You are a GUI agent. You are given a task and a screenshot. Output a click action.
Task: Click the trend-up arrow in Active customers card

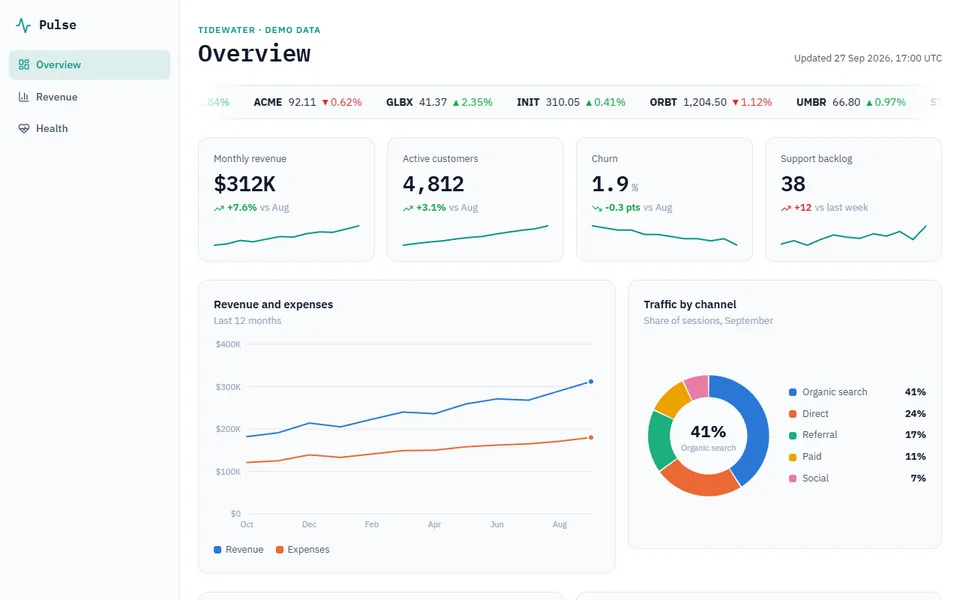pyautogui.click(x=408, y=208)
